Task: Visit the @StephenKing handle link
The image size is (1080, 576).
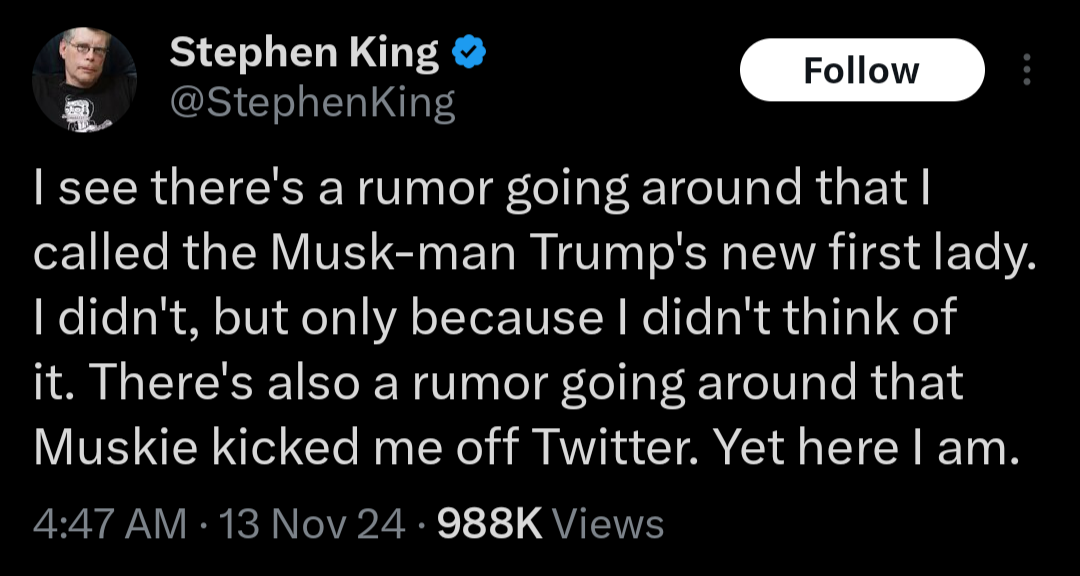Action: coord(312,103)
